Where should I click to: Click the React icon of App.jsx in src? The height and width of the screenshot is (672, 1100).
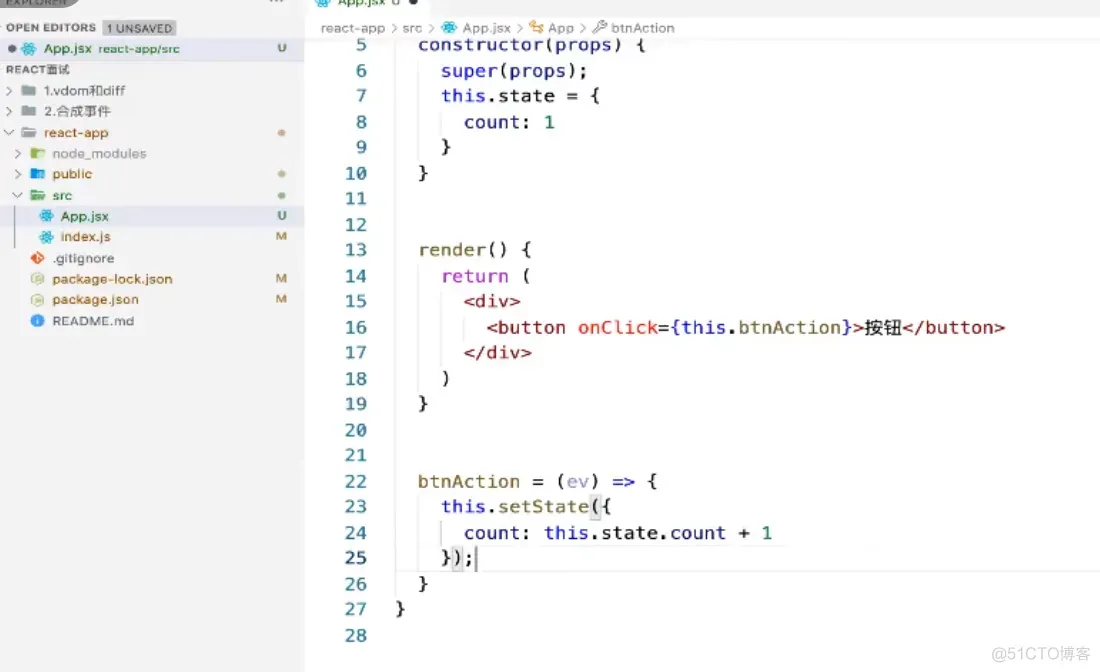pos(46,216)
